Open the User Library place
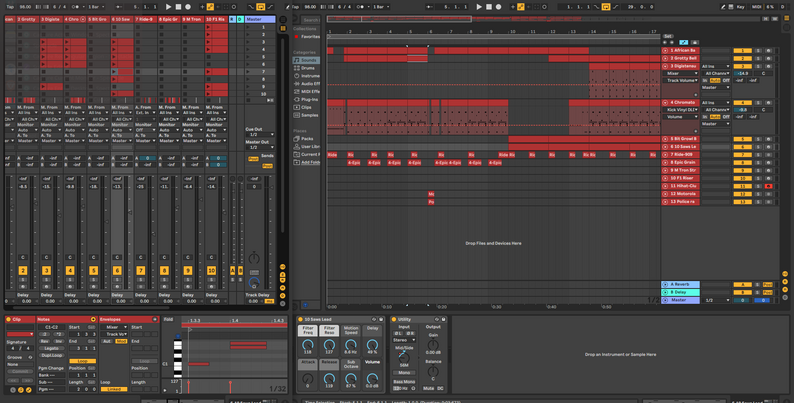The height and width of the screenshot is (403, 794). coord(306,146)
